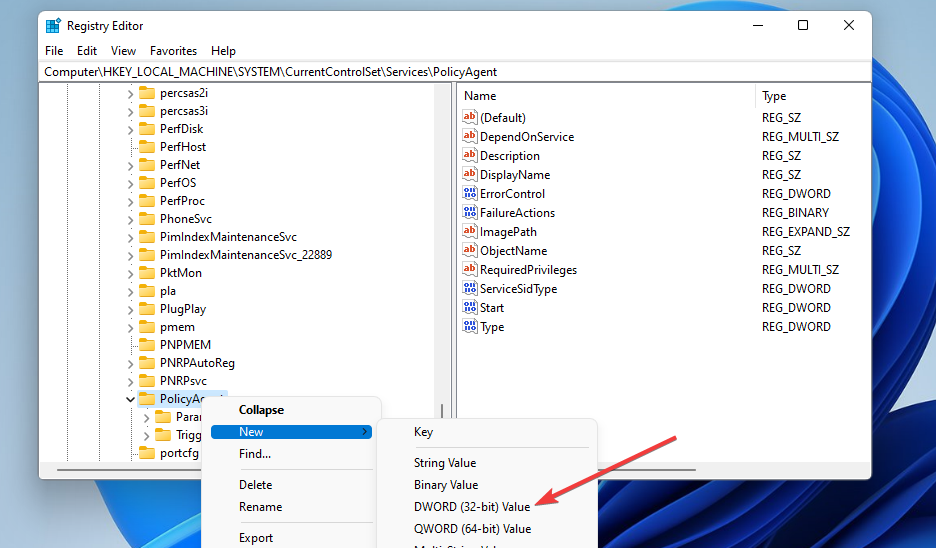The image size is (936, 548).
Task: Click the FailureActions binary icon
Action: tap(470, 213)
